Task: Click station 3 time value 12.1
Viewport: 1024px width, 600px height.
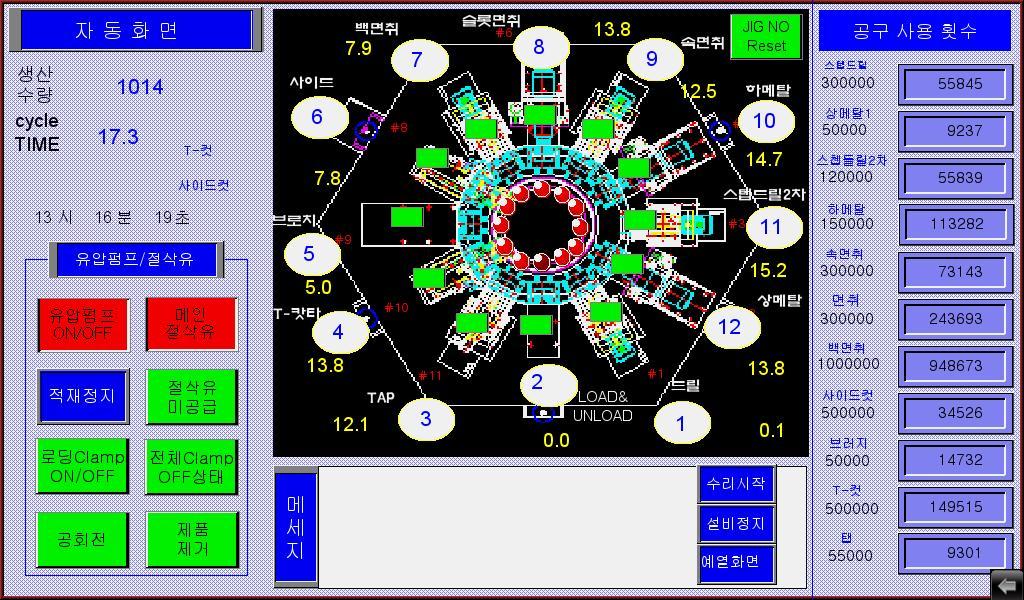Action: click(351, 424)
